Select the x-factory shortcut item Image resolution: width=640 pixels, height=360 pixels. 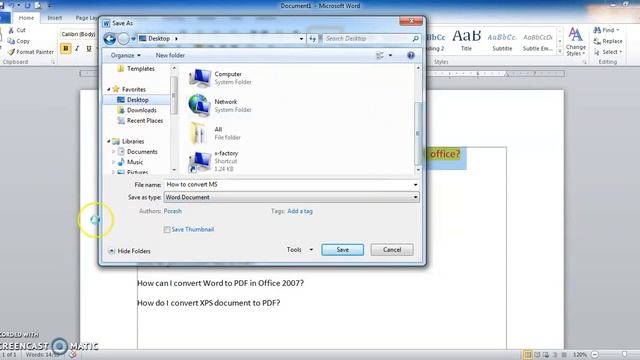[213, 161]
